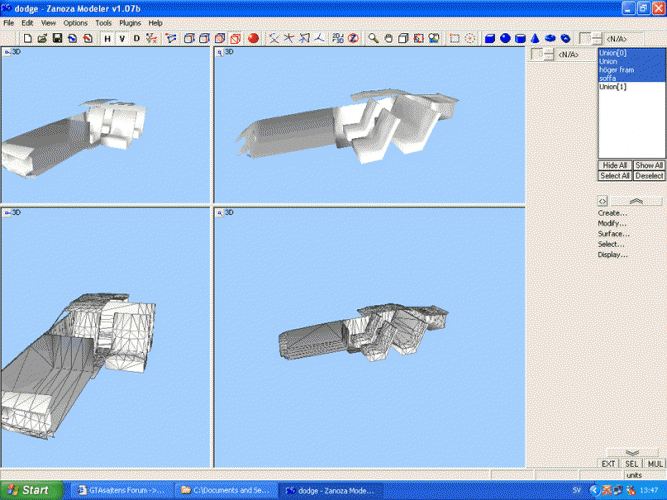The image size is (667, 500).
Task: Expand the Create... command group
Action: tap(612, 213)
